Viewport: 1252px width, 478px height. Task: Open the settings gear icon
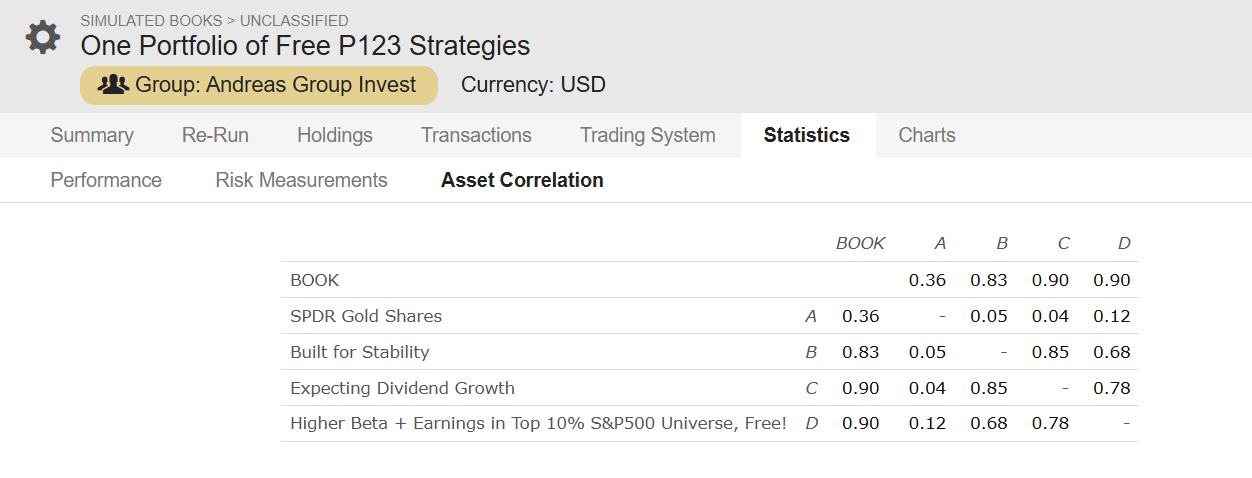point(43,37)
